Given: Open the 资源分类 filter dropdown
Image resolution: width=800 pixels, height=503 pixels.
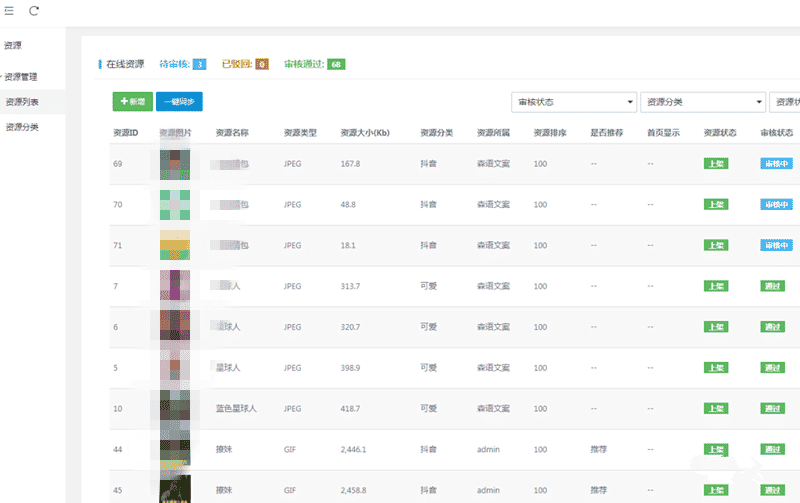Looking at the screenshot, I should (x=703, y=102).
